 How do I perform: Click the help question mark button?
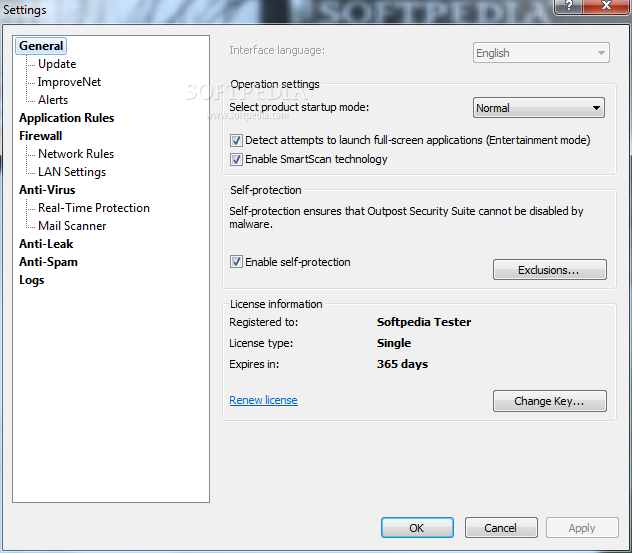point(569,6)
